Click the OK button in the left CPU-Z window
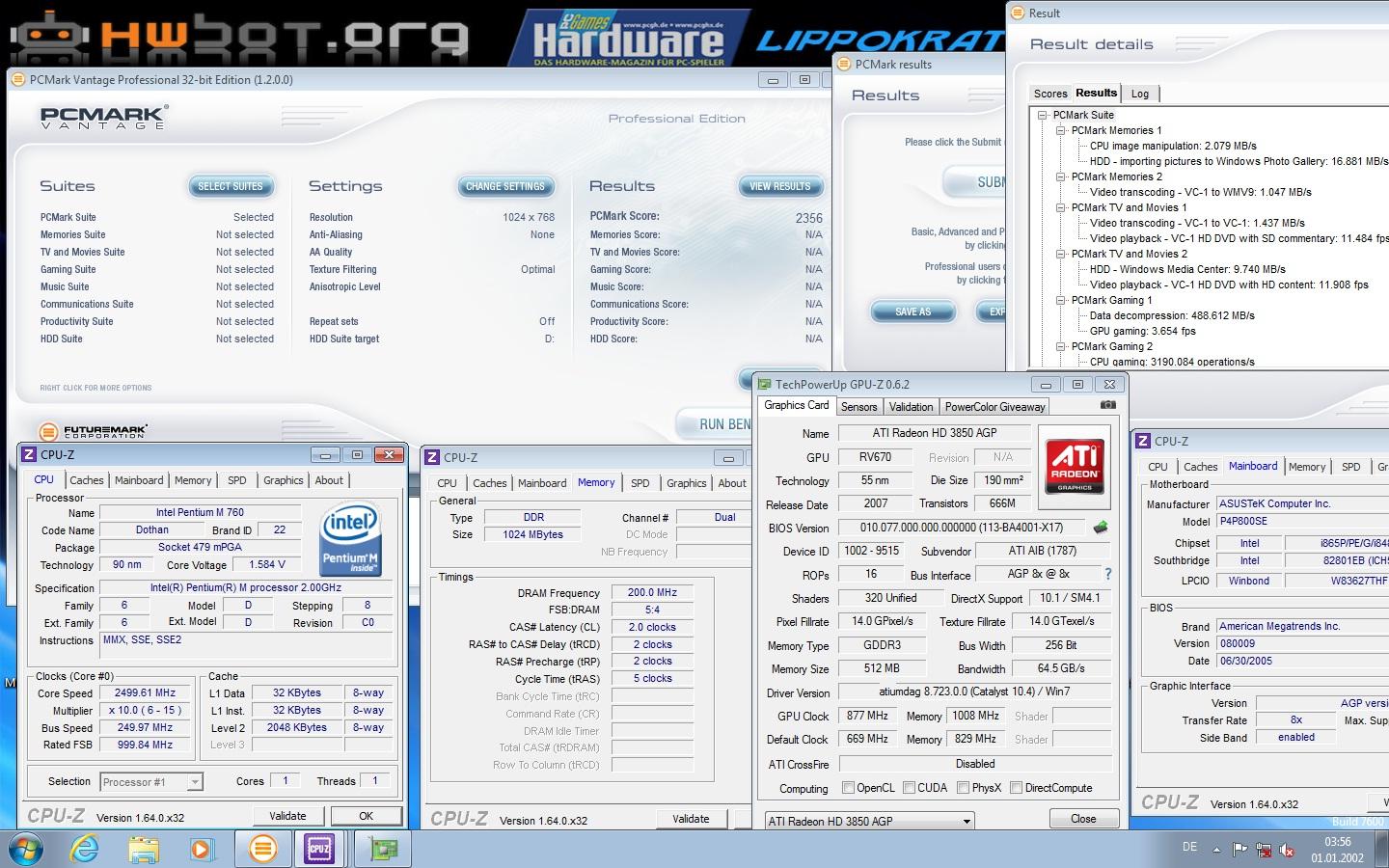Image resolution: width=1389 pixels, height=868 pixels. click(x=366, y=816)
